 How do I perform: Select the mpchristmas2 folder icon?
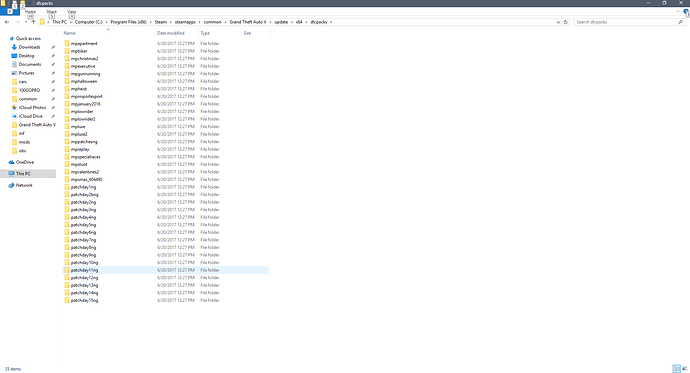point(67,59)
